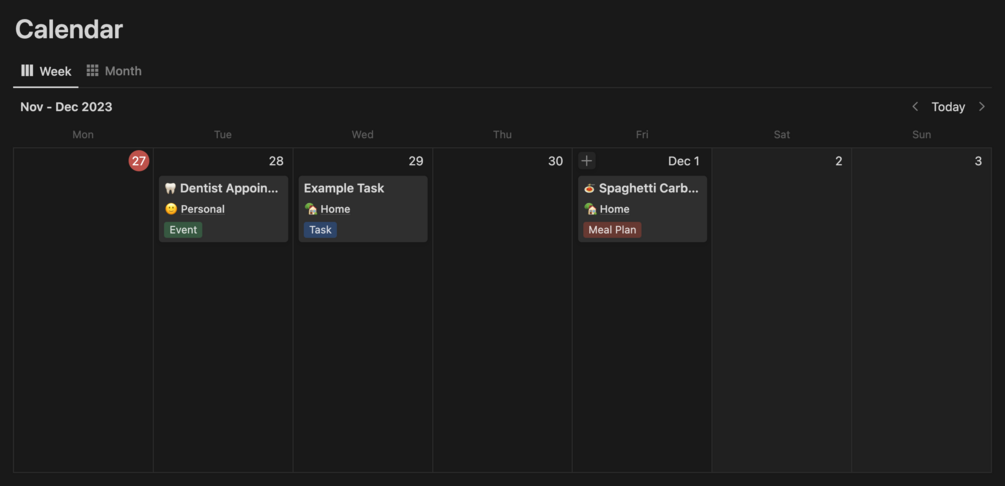Open the Dentist Appointment card
The width and height of the screenshot is (1005, 486).
tap(229, 188)
